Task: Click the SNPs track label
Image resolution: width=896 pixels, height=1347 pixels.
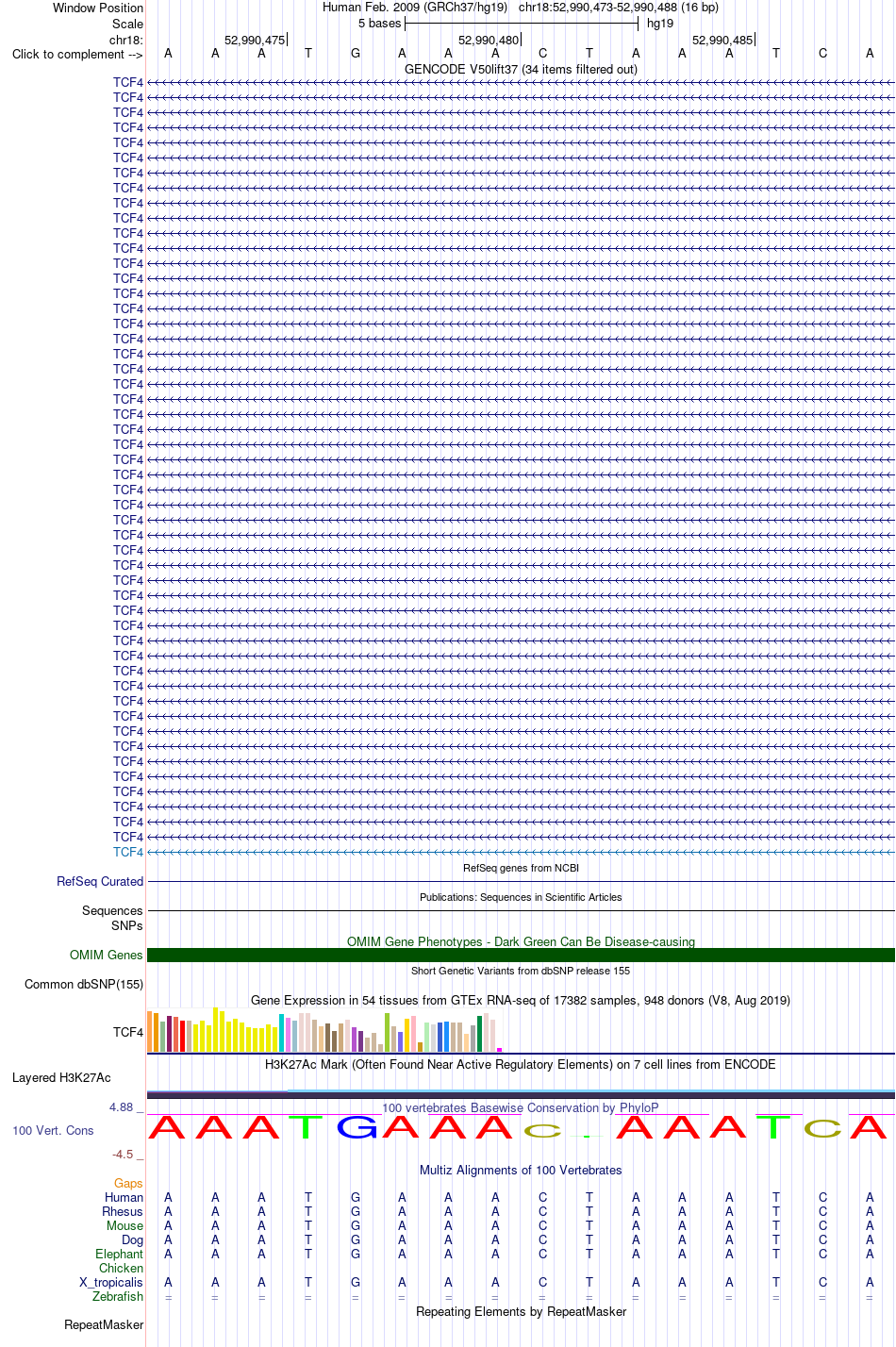Action: coord(127,925)
